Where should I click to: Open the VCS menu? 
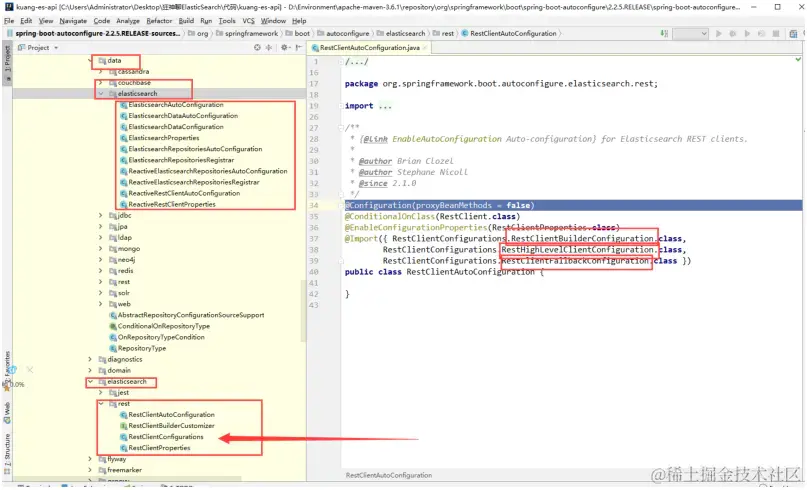click(249, 21)
